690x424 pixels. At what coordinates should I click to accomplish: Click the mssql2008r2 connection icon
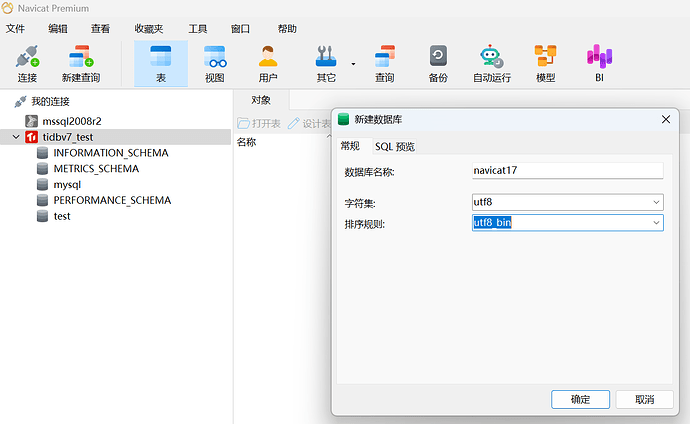(31, 121)
